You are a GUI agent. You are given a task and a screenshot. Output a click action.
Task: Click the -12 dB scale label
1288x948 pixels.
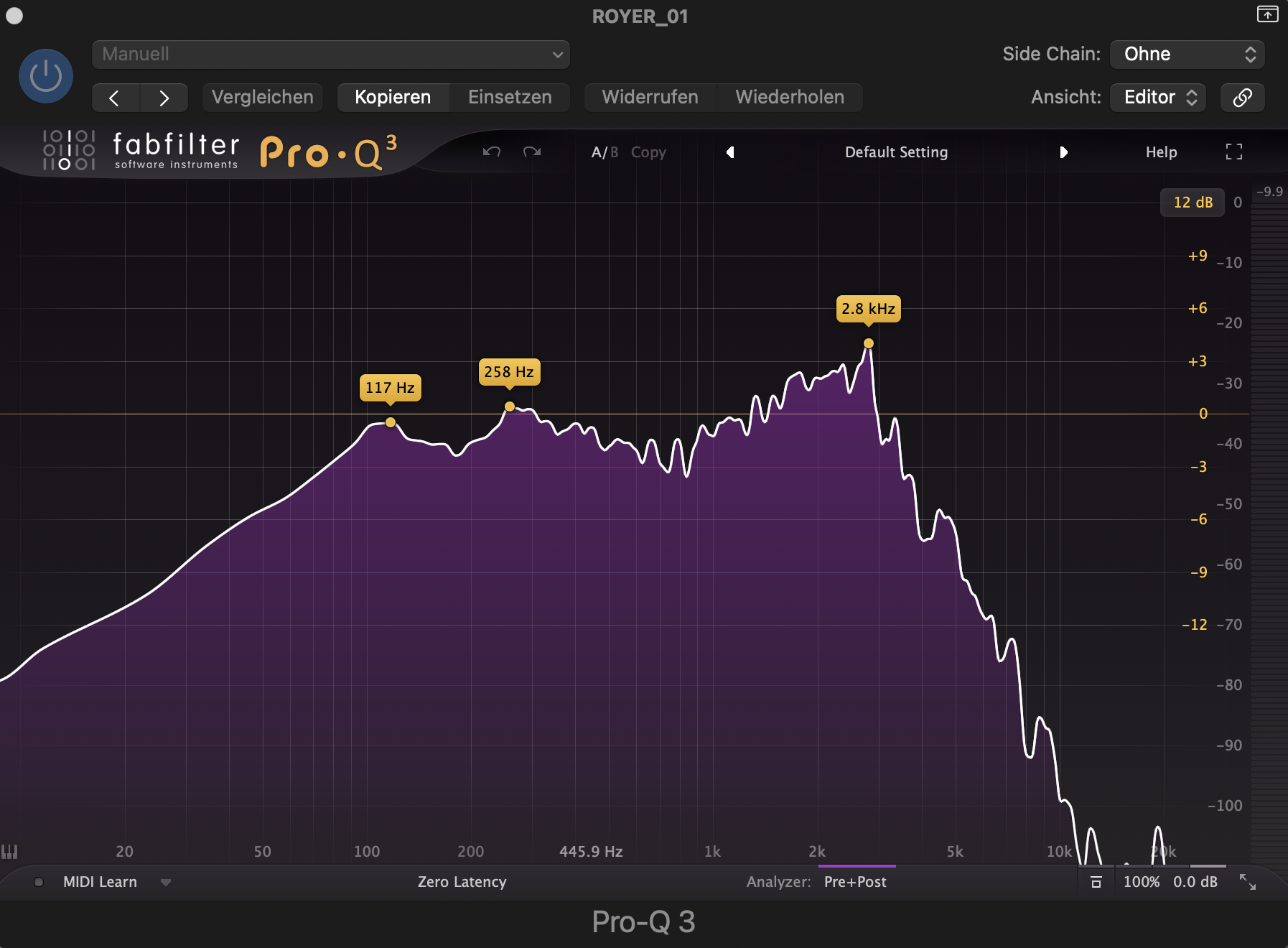coord(1195,625)
